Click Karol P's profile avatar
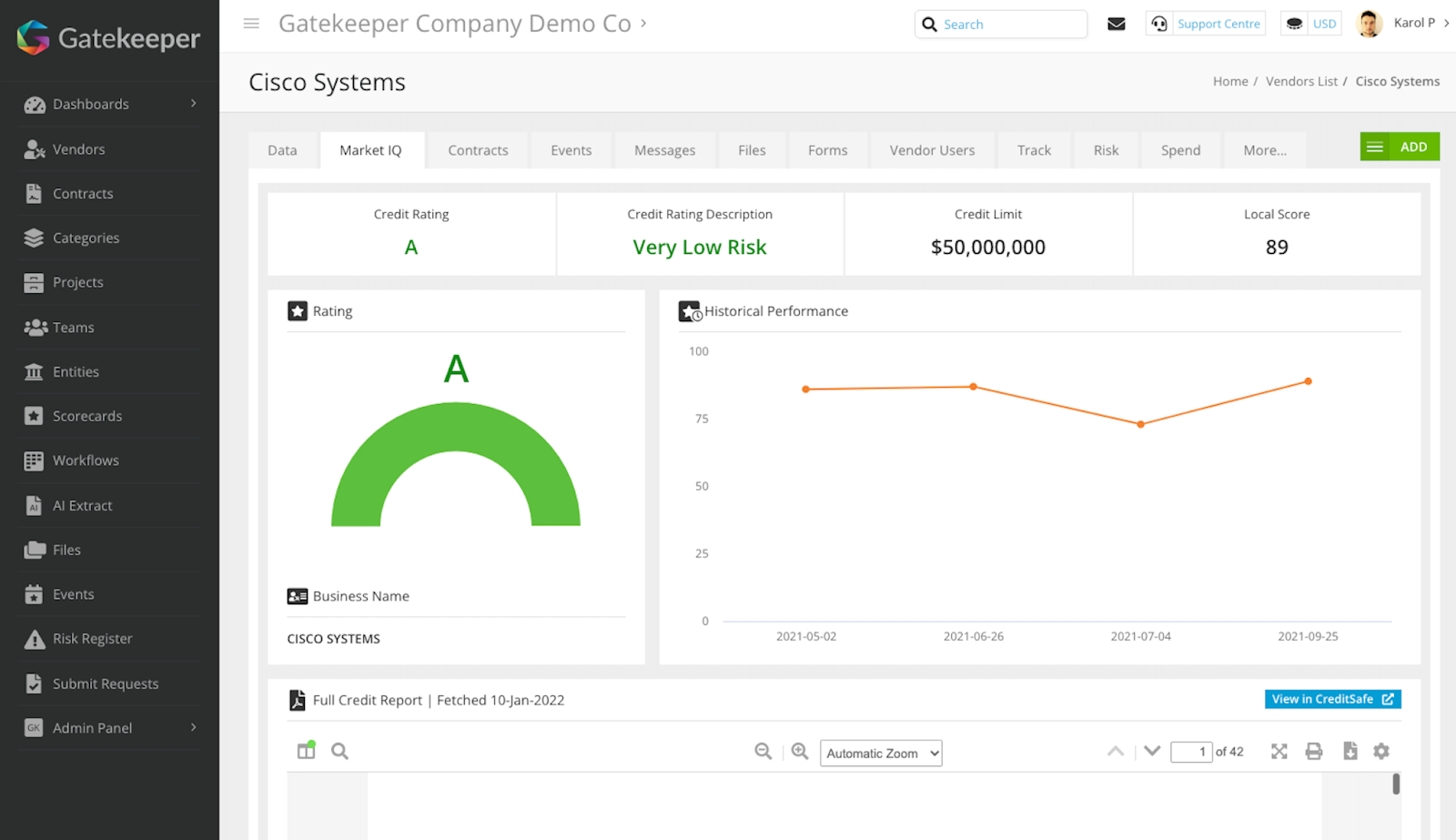 [x=1370, y=24]
